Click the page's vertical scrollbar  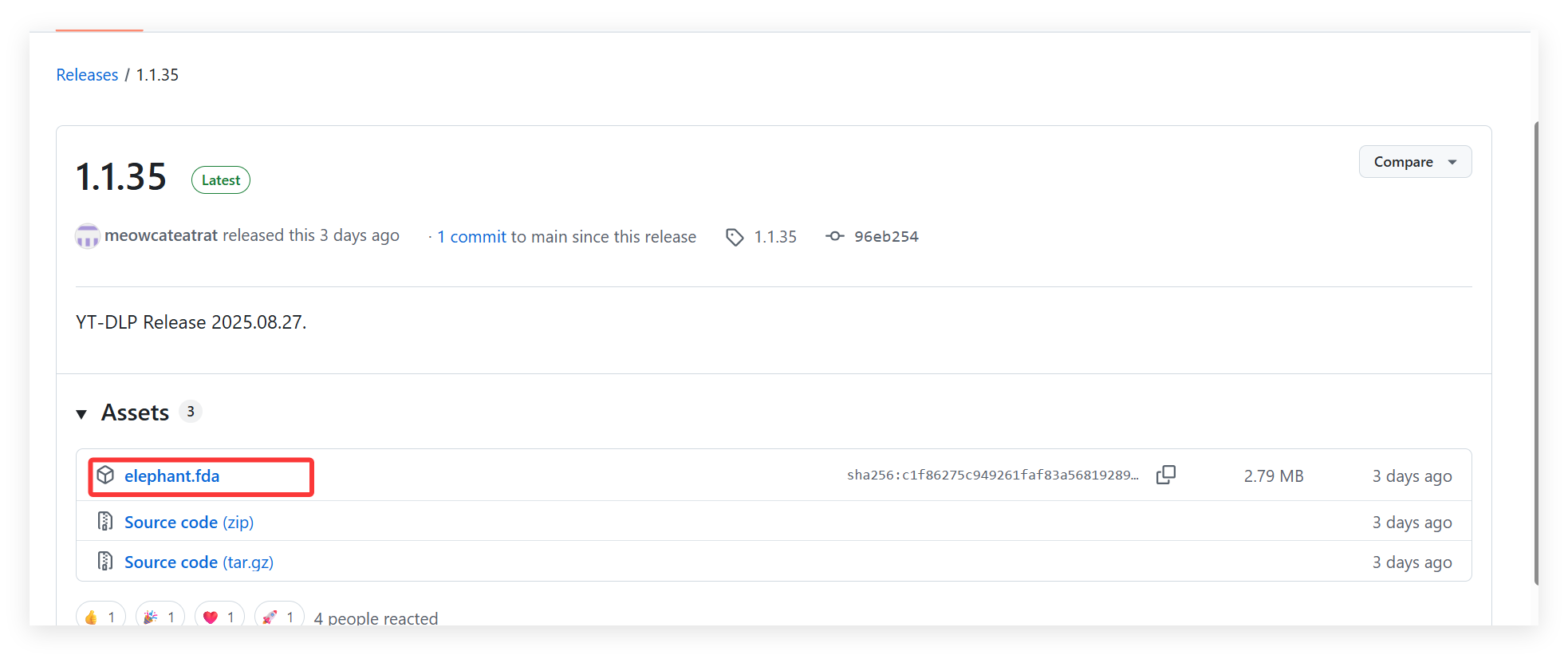[1536, 351]
